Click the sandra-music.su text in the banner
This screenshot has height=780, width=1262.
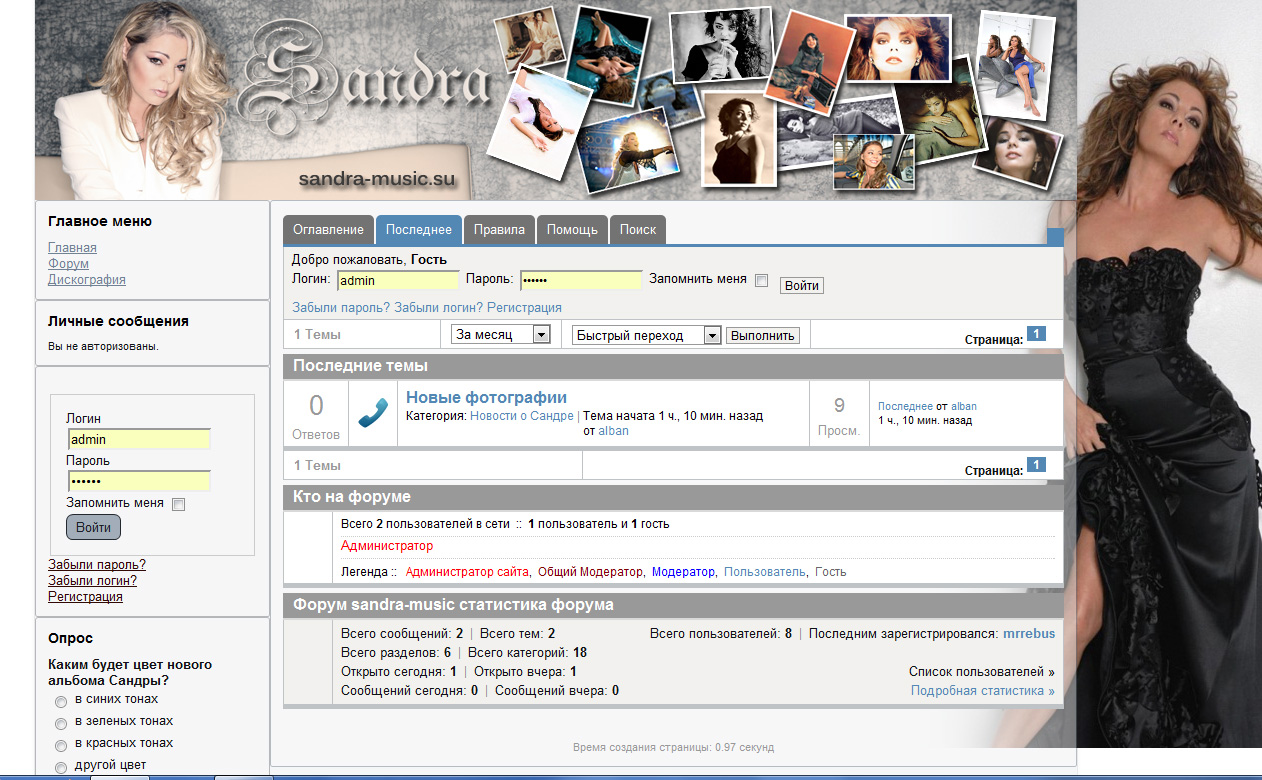377,180
